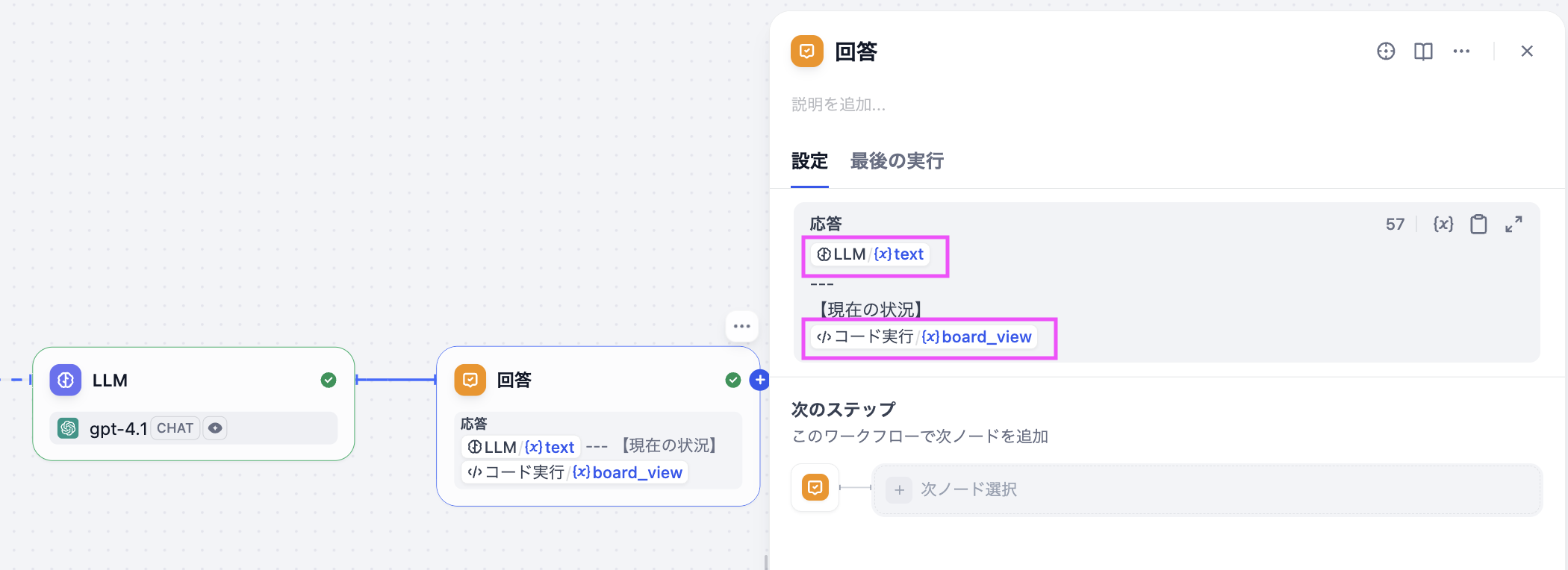Viewport: 1568px width, 570px height.
Task: Open the three-dot menu above the 回答 node
Action: pyautogui.click(x=741, y=326)
